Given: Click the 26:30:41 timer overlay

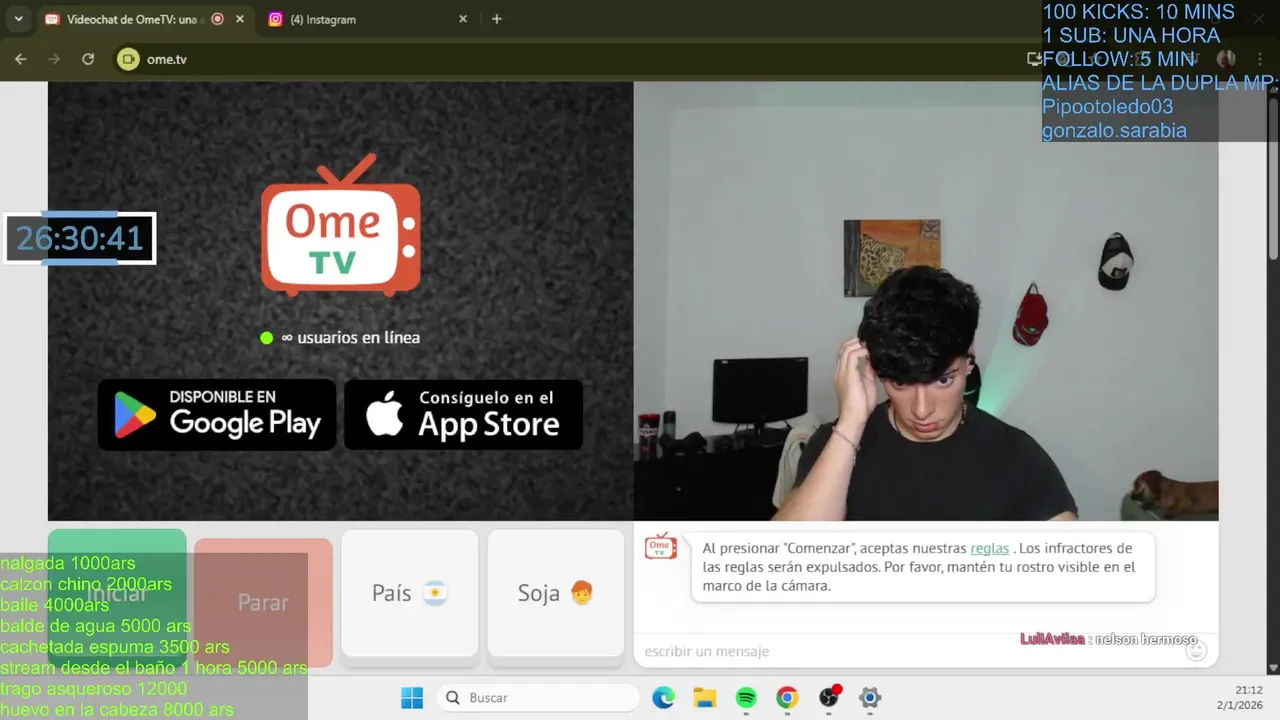Looking at the screenshot, I should (x=80, y=238).
